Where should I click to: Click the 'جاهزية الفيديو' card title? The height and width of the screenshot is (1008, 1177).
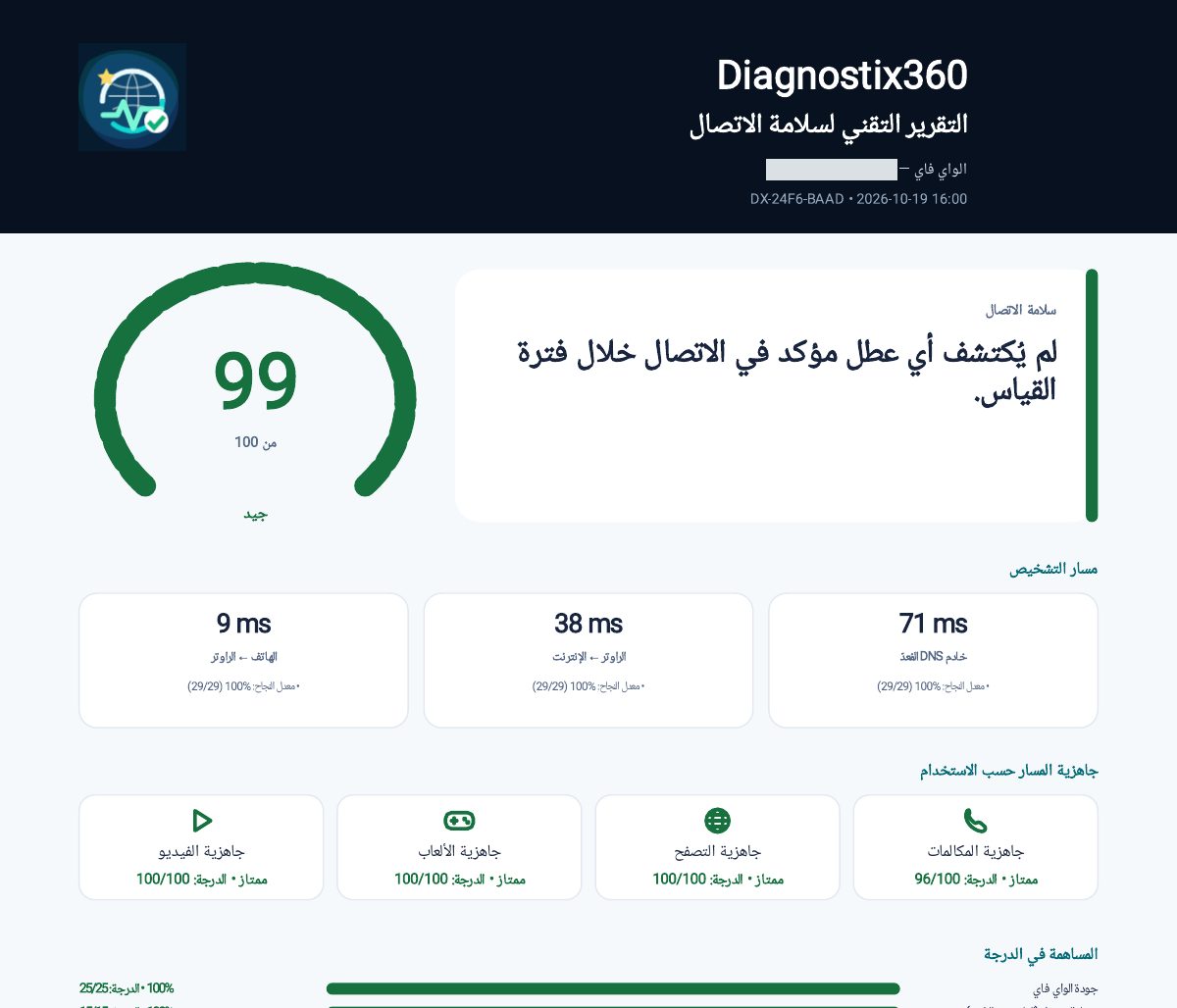(x=201, y=851)
